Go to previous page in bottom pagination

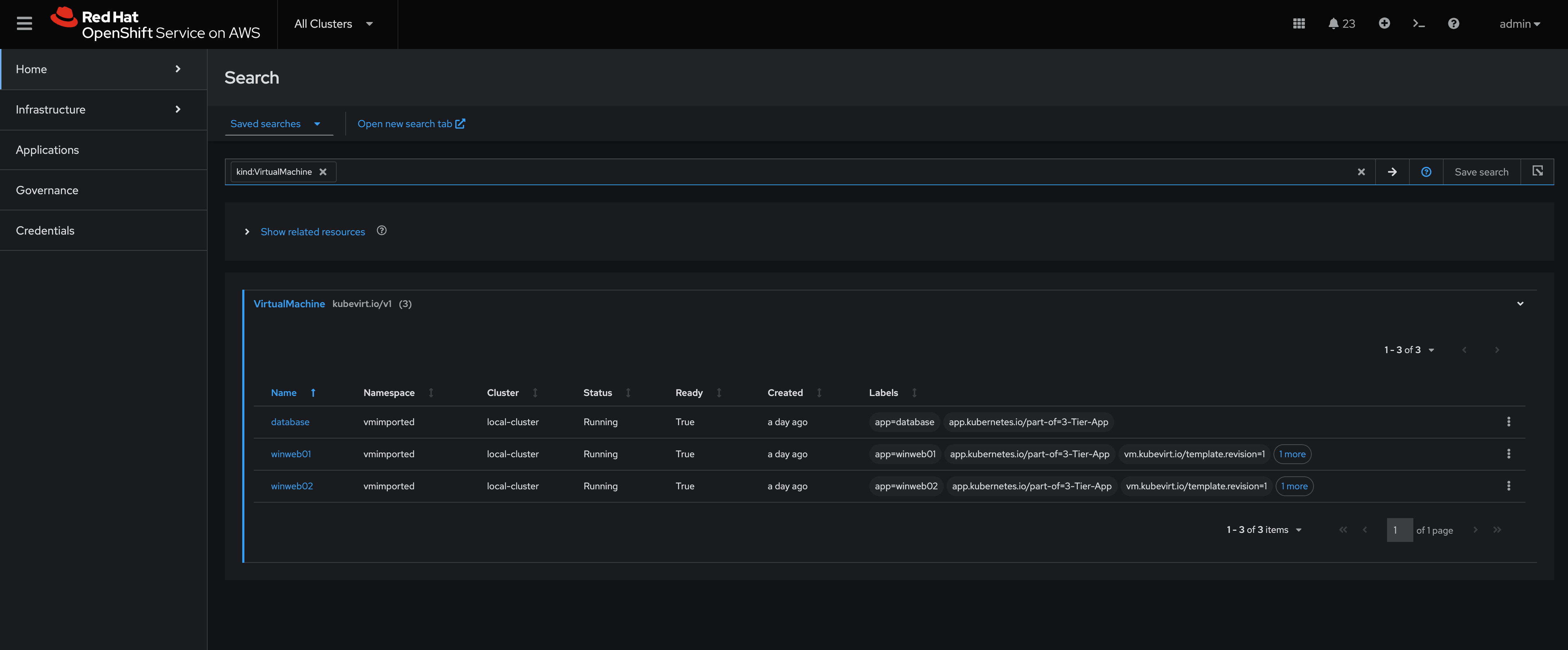coord(1365,530)
